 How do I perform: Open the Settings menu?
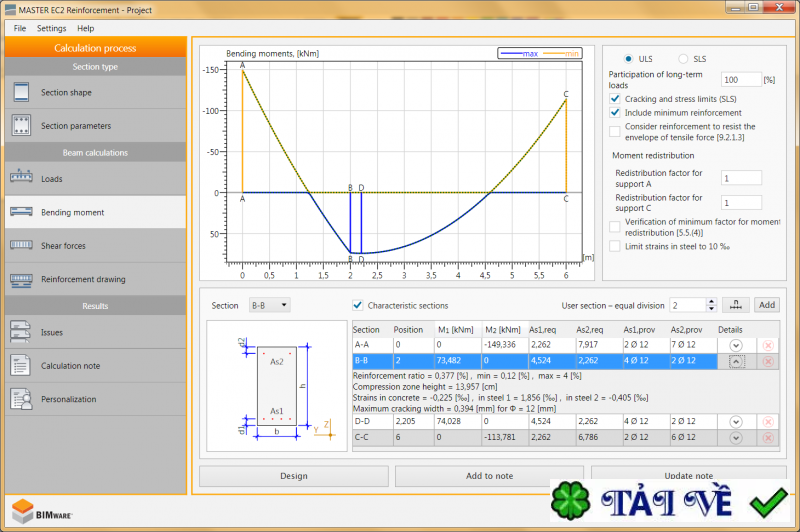[x=51, y=28]
